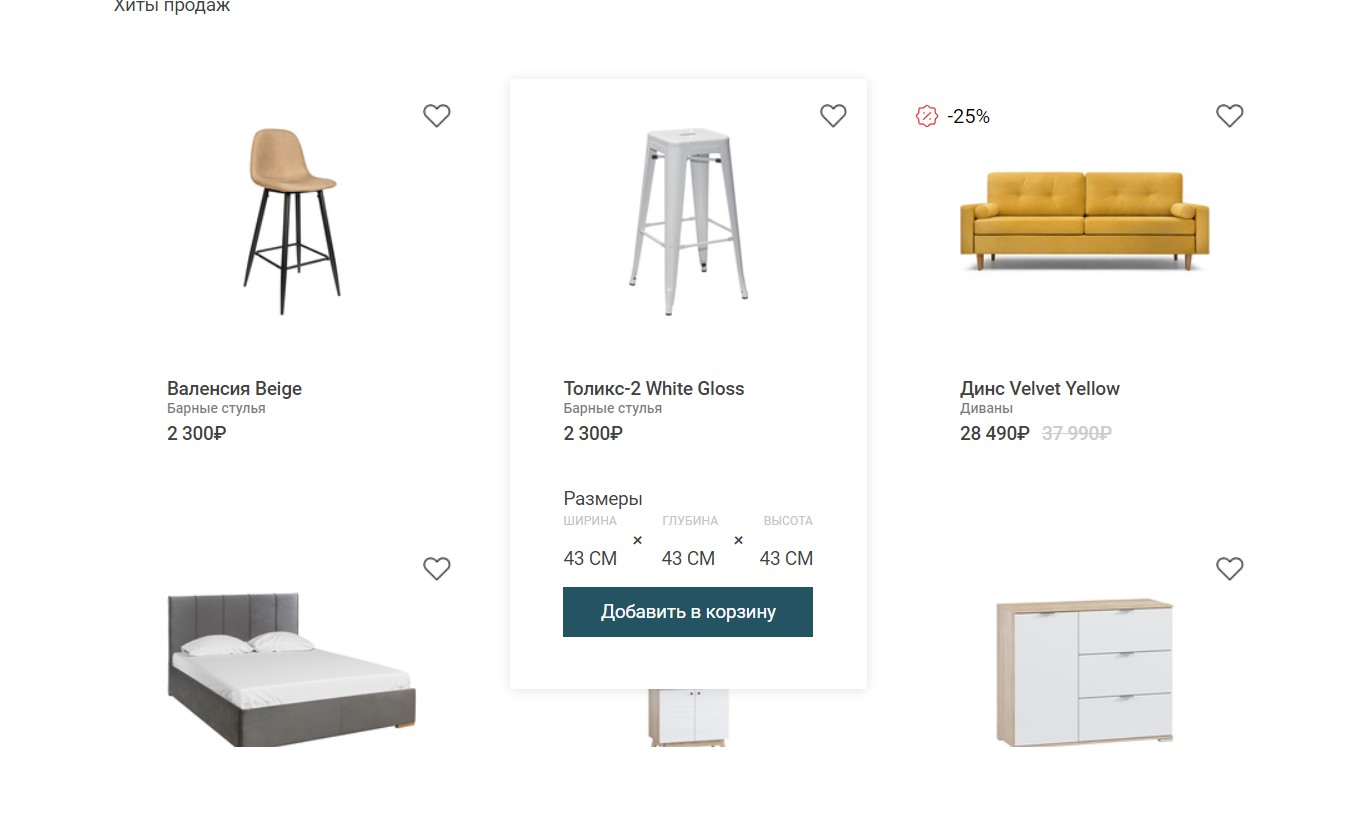Add Валенсия Beige stool to favorites
The image size is (1354, 838).
[436, 116]
